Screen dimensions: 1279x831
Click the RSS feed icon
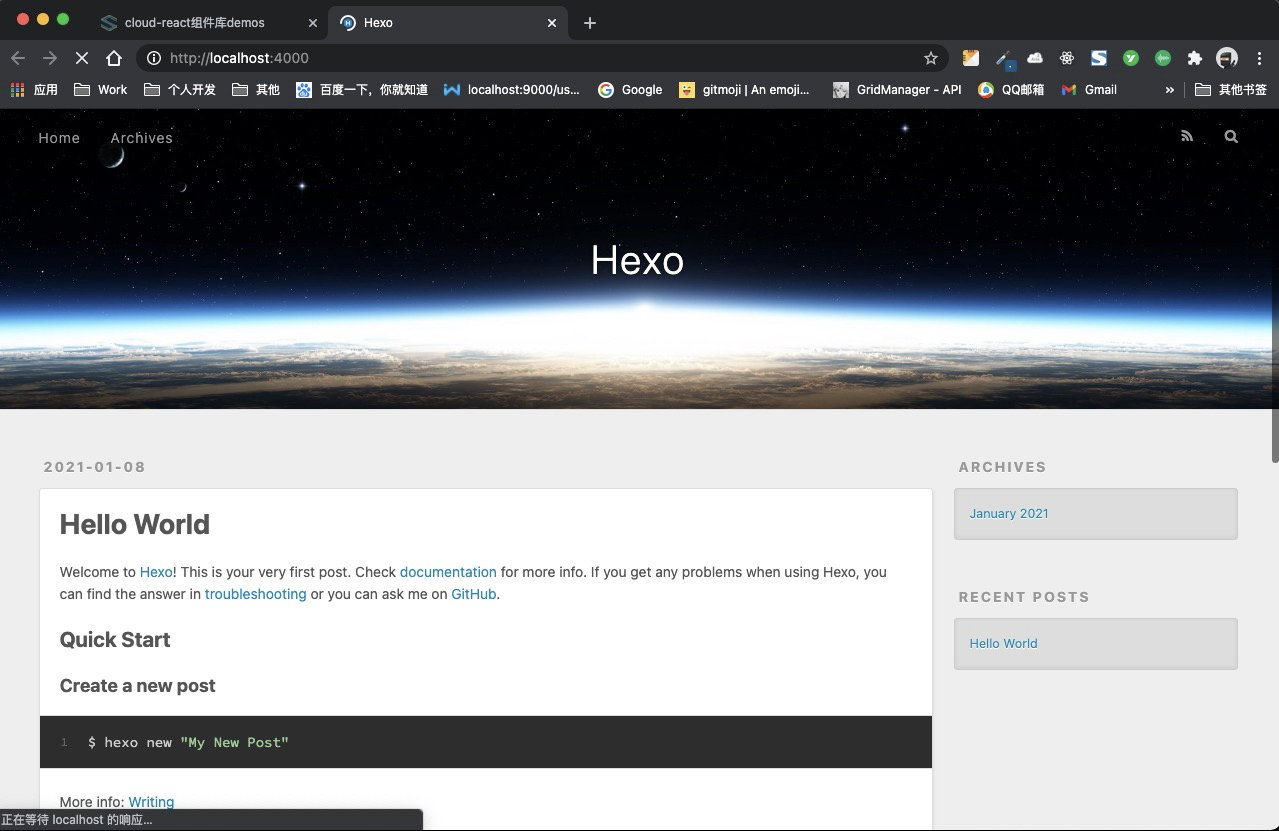coord(1187,137)
